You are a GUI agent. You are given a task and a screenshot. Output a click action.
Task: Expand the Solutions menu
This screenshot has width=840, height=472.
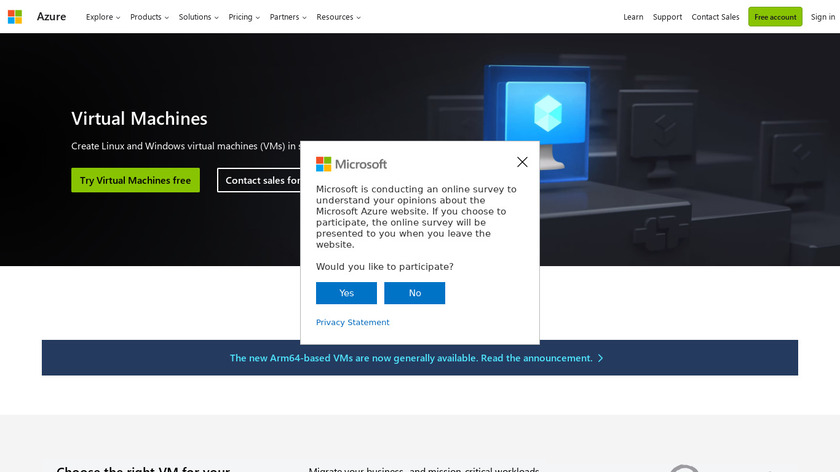click(x=199, y=17)
